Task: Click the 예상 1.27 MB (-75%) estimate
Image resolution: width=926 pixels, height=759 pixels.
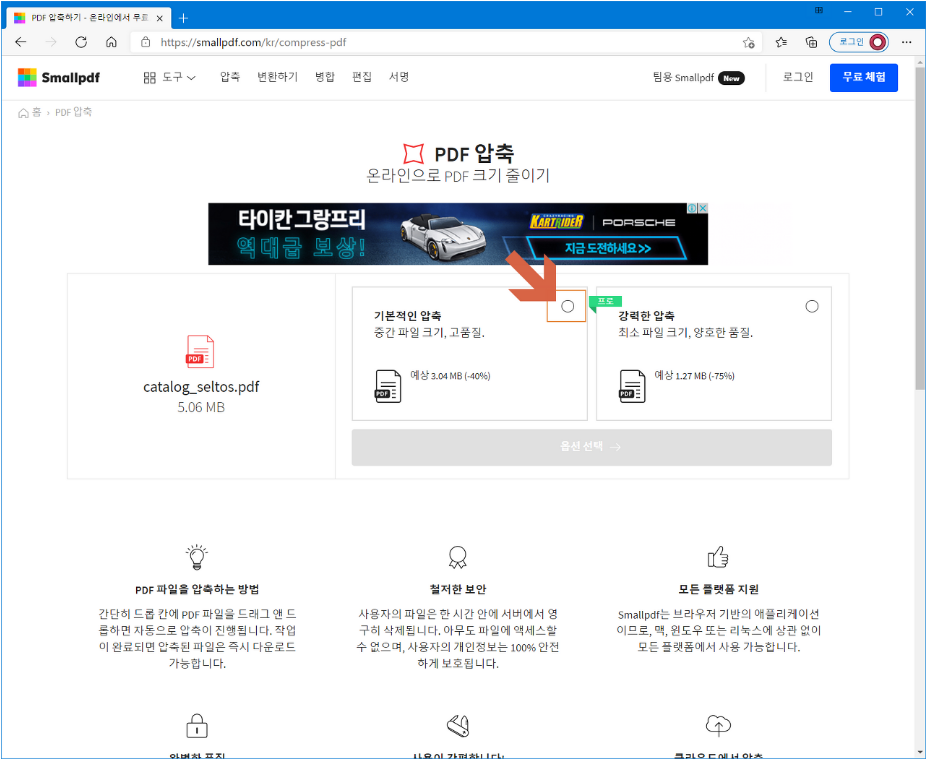Action: coord(694,376)
